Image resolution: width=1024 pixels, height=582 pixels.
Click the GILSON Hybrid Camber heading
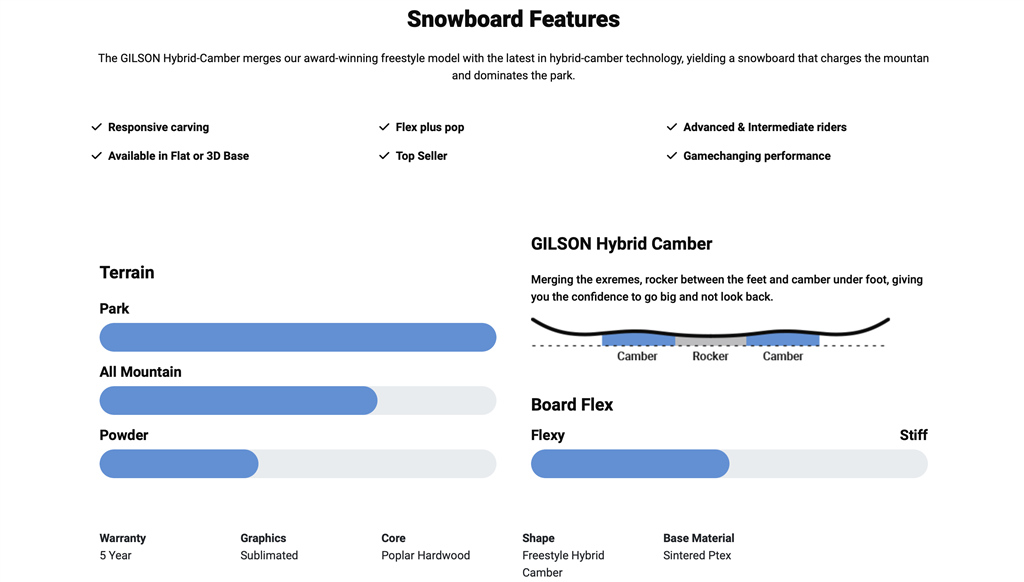[621, 244]
